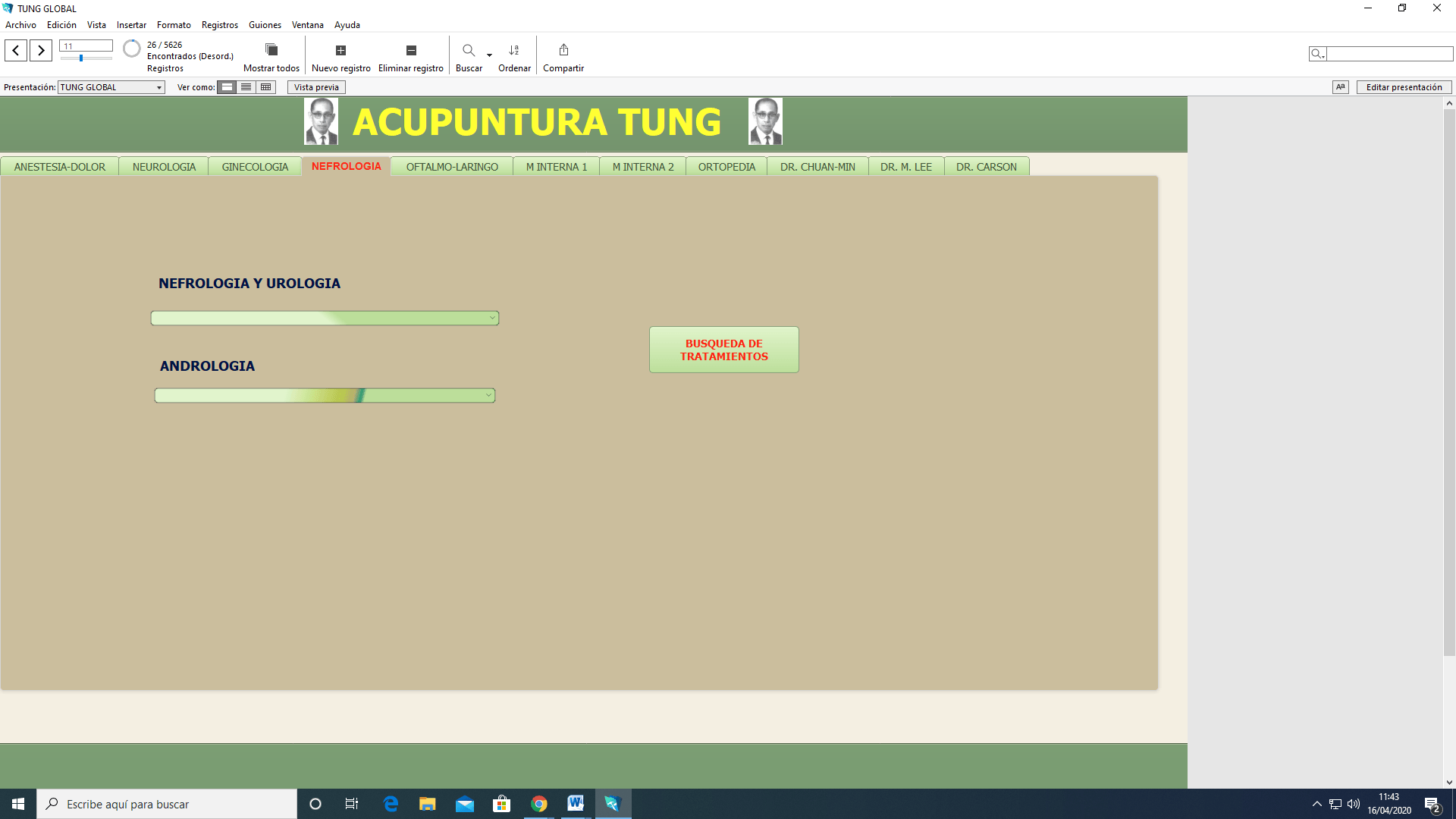Viewport: 1456px width, 819px height.
Task: Go to next record arrow
Action: point(41,51)
